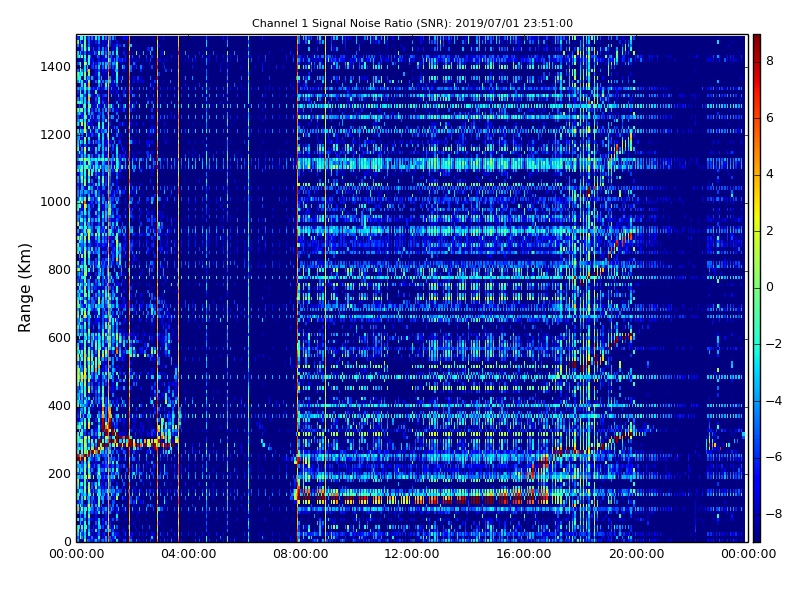Click the 08:00:00 time axis label

pyautogui.click(x=301, y=554)
